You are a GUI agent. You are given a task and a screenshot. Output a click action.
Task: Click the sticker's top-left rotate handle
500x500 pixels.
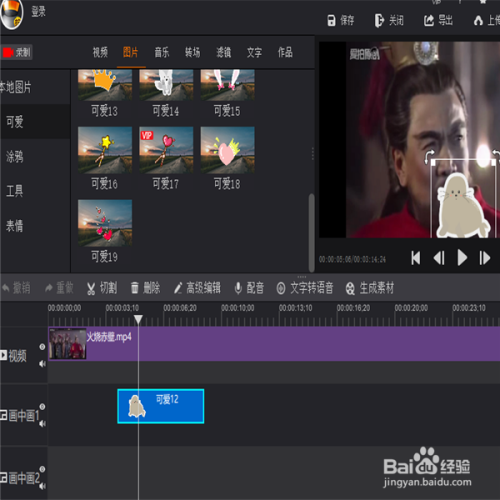(429, 156)
